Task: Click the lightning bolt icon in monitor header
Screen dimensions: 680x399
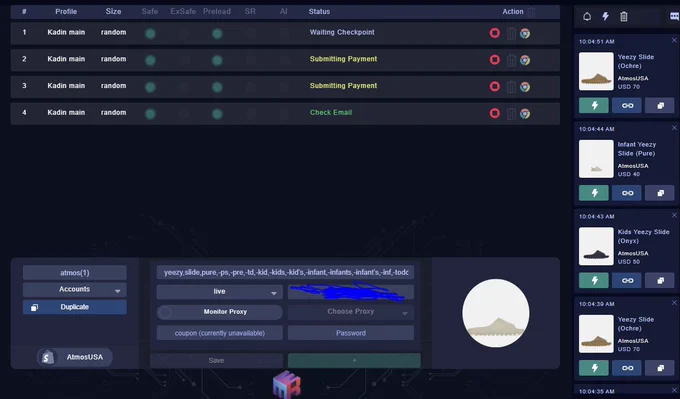Action: tap(605, 16)
